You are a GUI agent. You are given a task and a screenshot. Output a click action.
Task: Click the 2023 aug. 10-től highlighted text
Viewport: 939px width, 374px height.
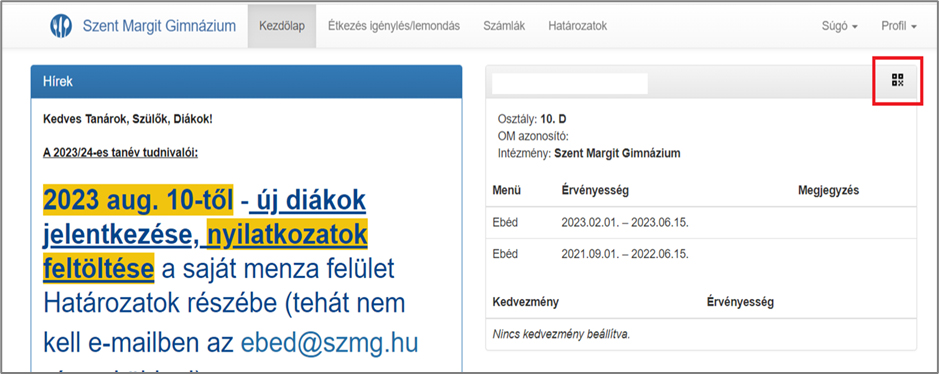138,201
